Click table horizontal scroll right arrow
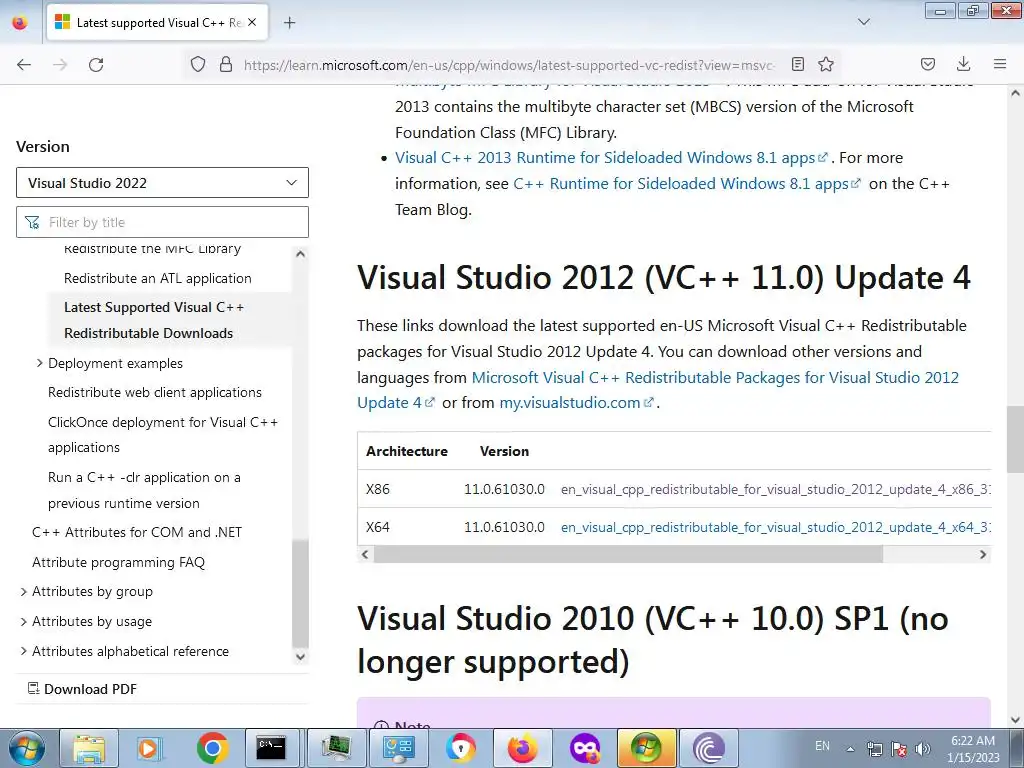Viewport: 1024px width, 768px height. coord(983,554)
